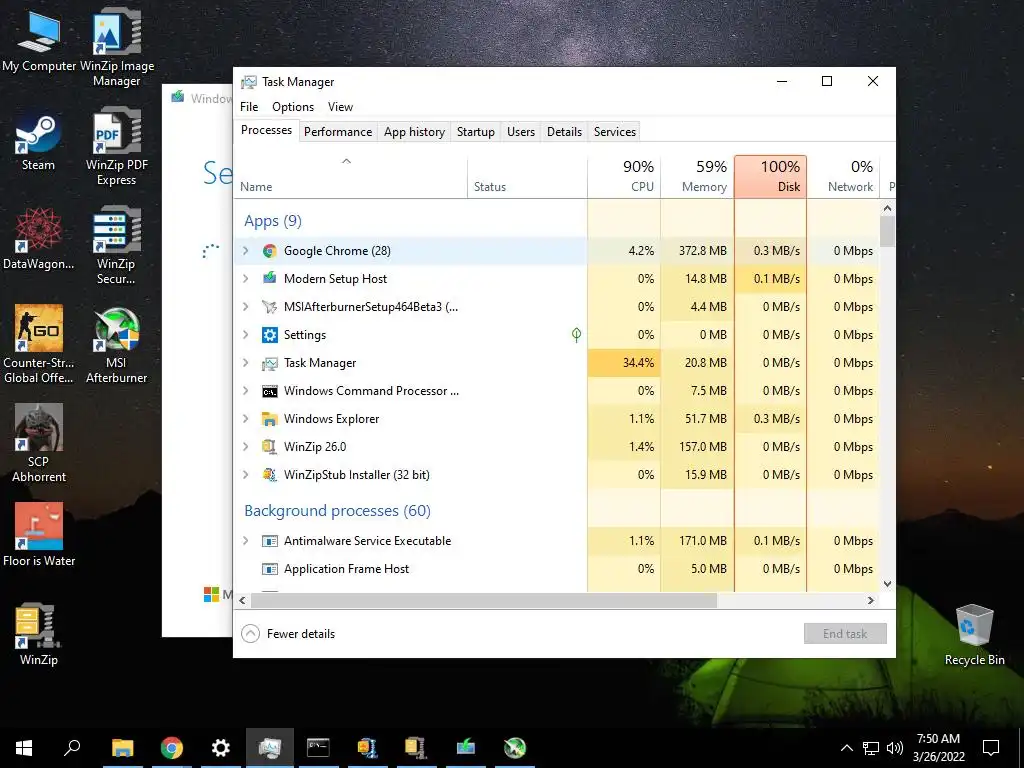Click the vertical scrollbar thumb
The height and width of the screenshot is (768, 1024).
tap(888, 232)
